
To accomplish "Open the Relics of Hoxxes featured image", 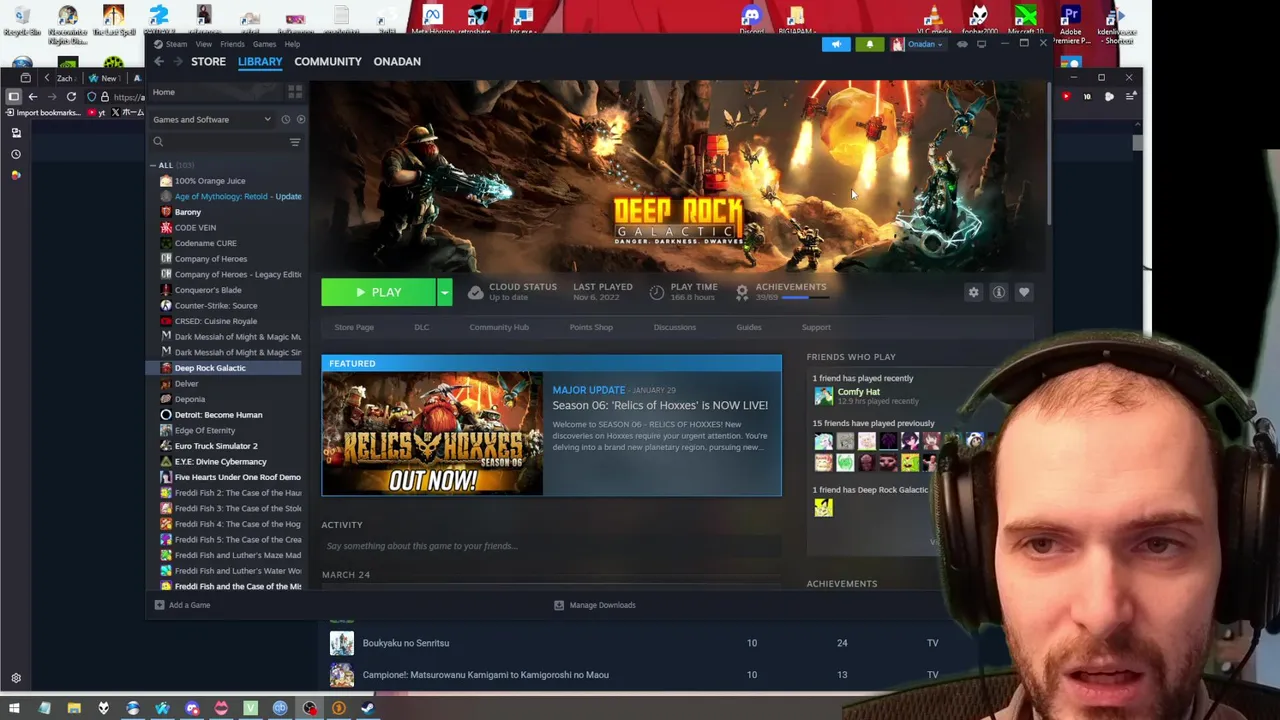I will pos(432,433).
